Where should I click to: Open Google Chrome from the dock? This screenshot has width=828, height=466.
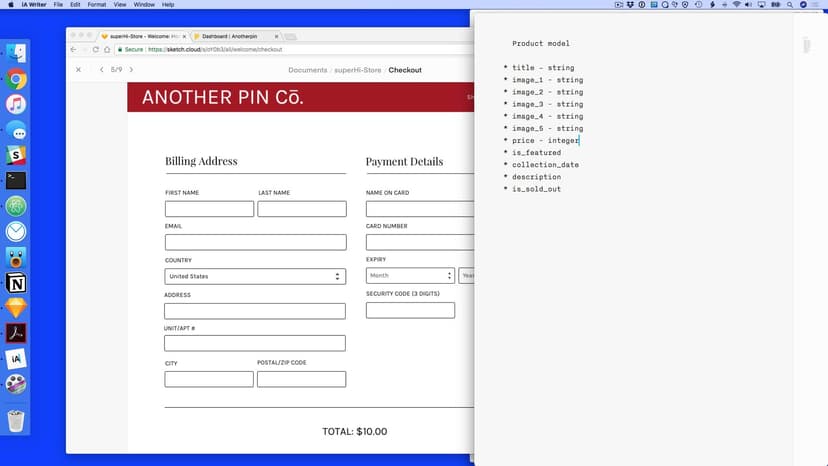16,80
